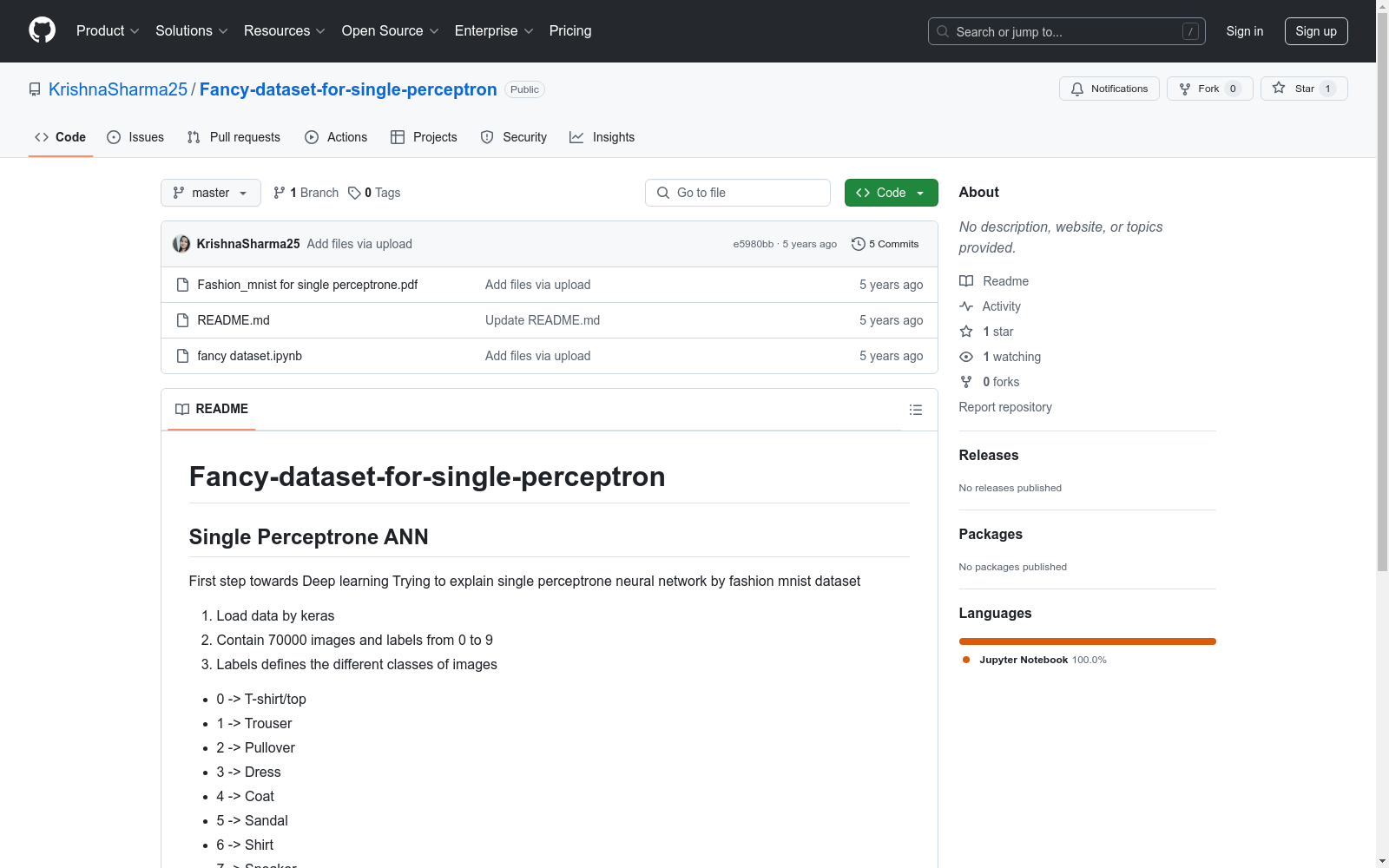Open the Security tab

pyautogui.click(x=514, y=137)
